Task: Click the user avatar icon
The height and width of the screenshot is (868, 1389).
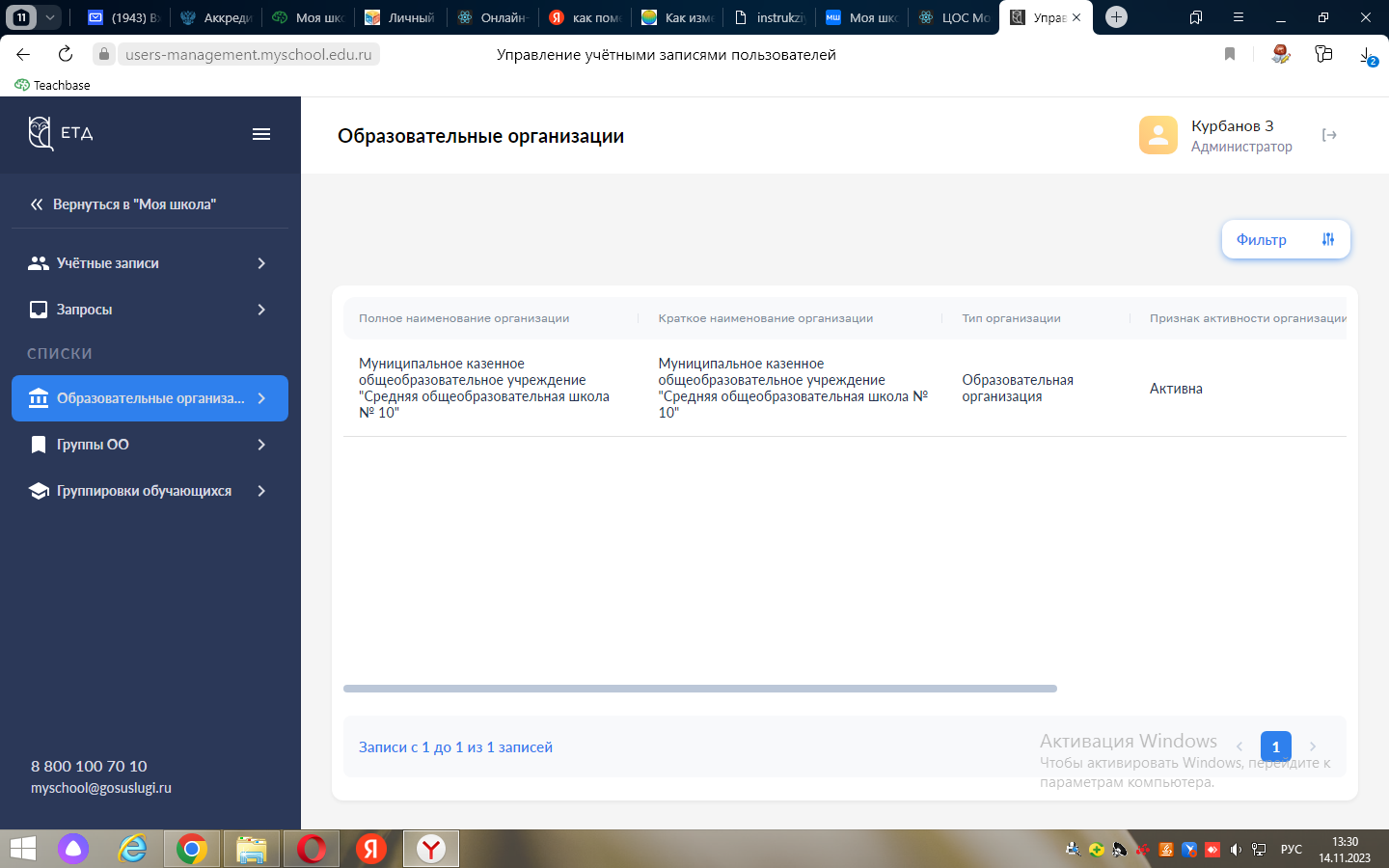Action: click(x=1158, y=135)
